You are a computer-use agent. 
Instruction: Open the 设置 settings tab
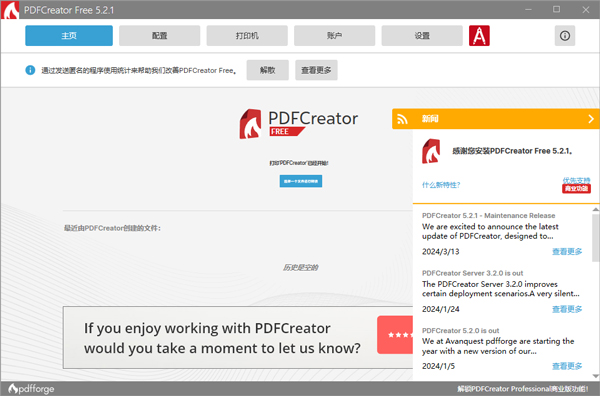click(422, 36)
